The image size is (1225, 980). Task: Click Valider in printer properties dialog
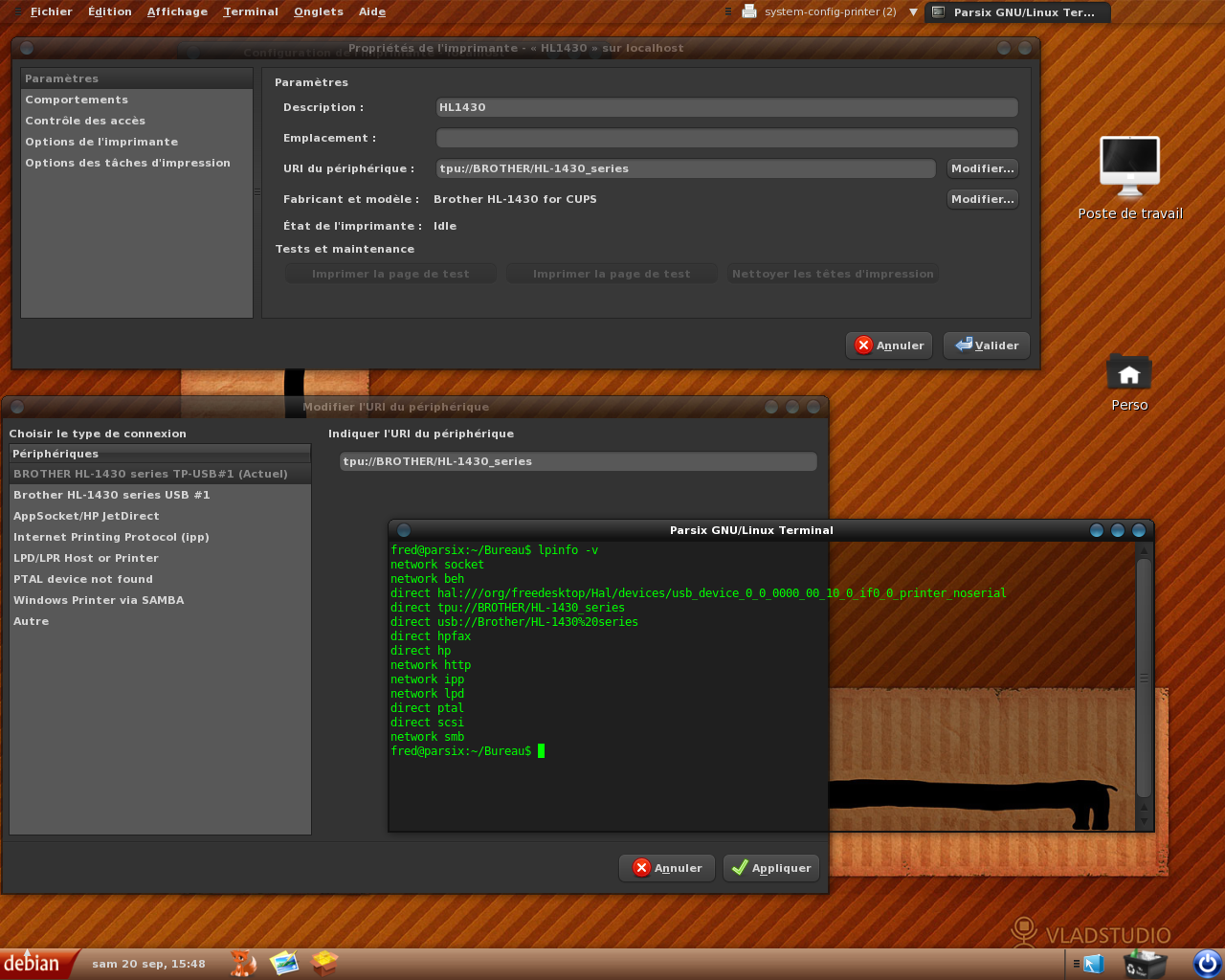[x=987, y=345]
